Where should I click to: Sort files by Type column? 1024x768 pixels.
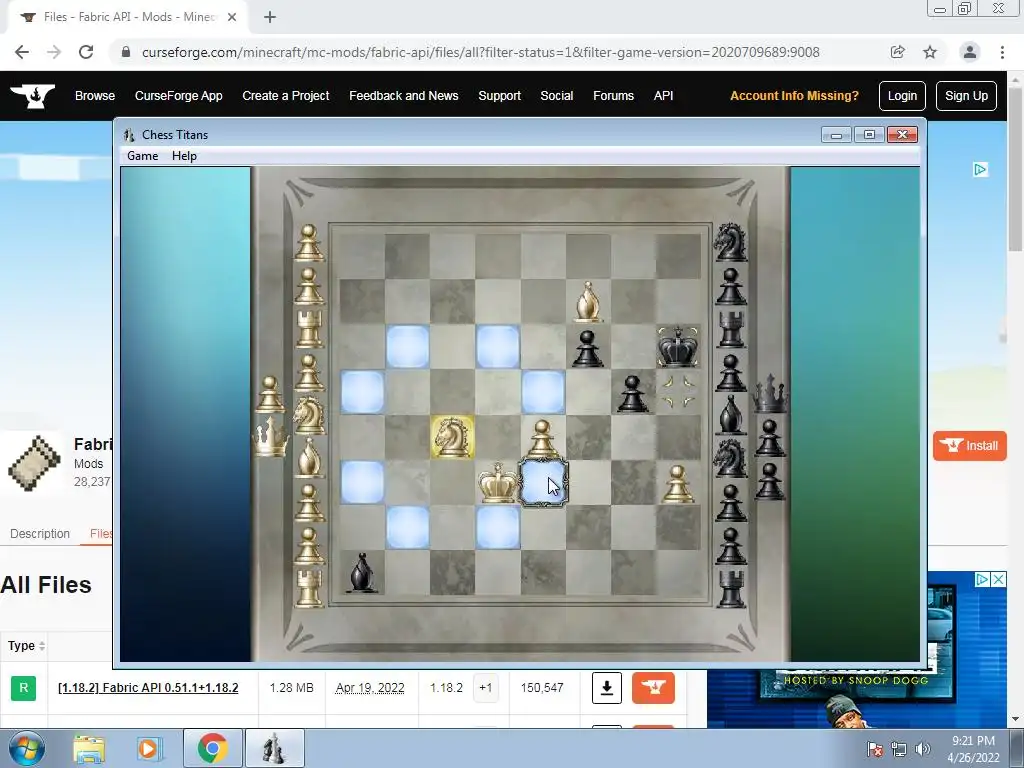point(26,646)
